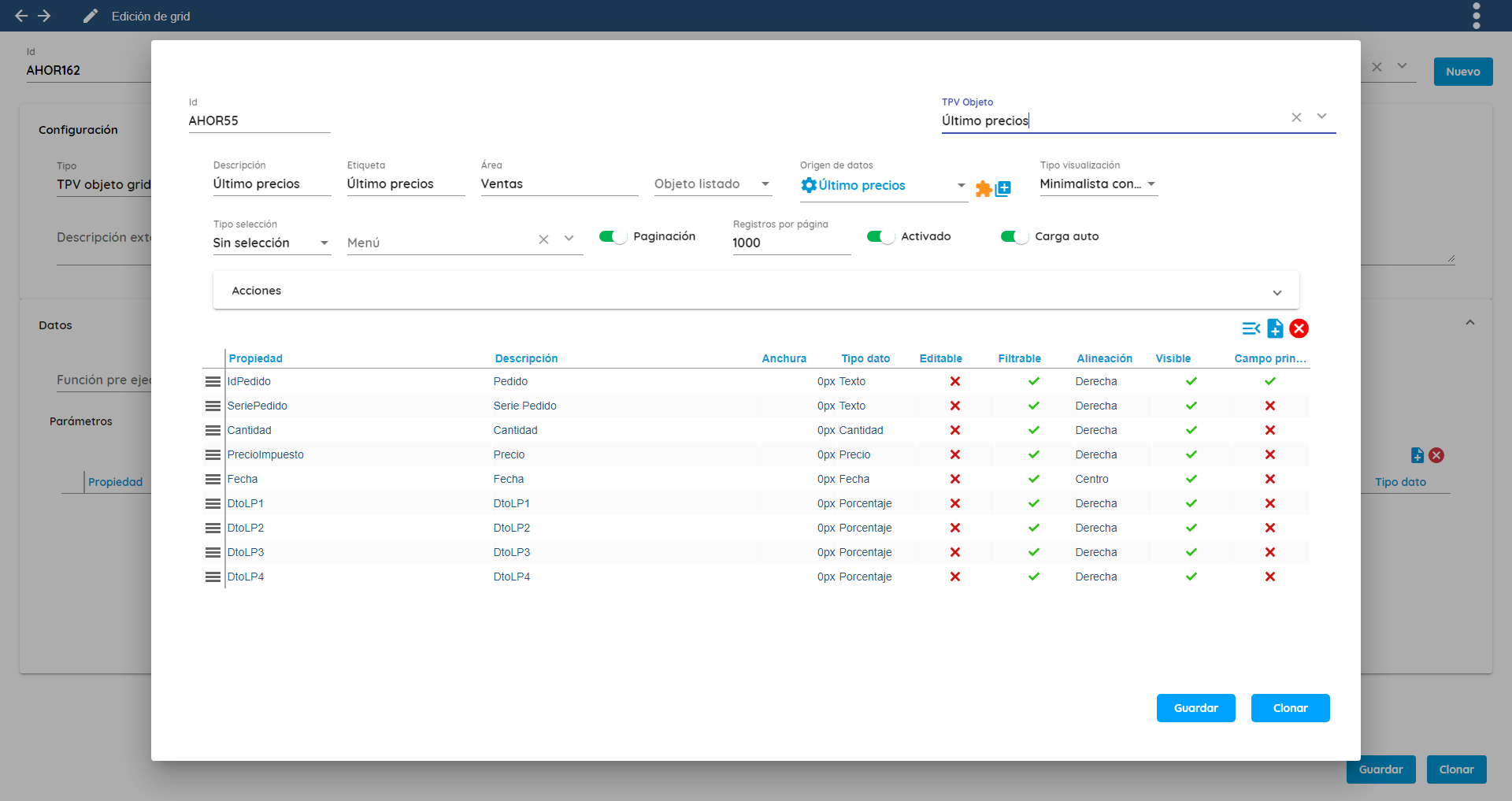Toggle Visible for the DtoLP4 row
Image resolution: width=1512 pixels, height=801 pixels.
pos(1191,577)
